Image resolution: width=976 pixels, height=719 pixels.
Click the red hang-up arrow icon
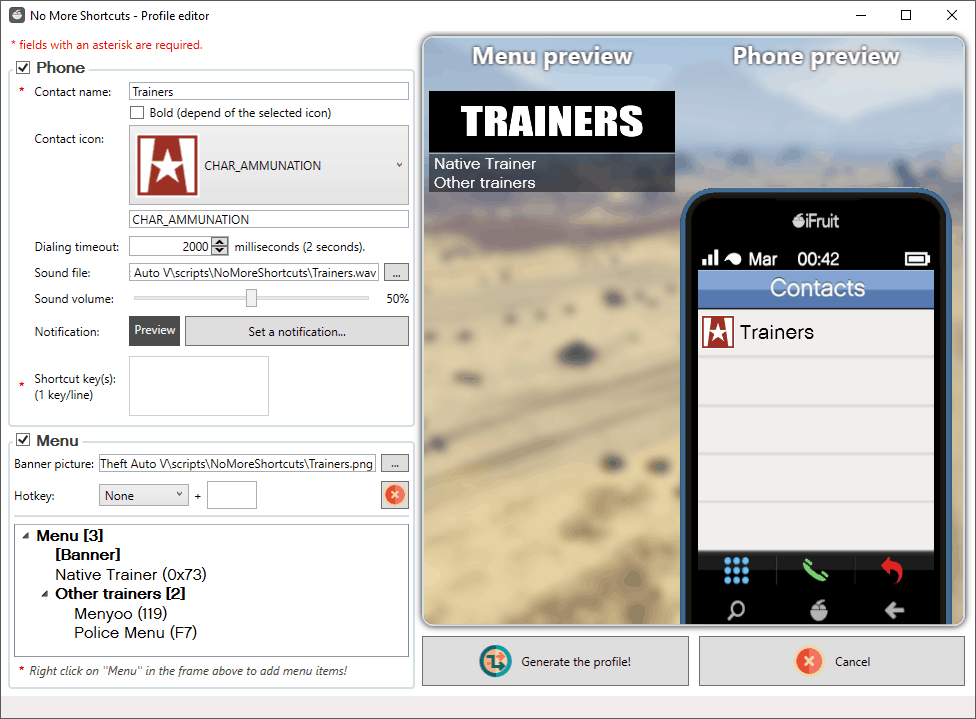click(x=892, y=570)
